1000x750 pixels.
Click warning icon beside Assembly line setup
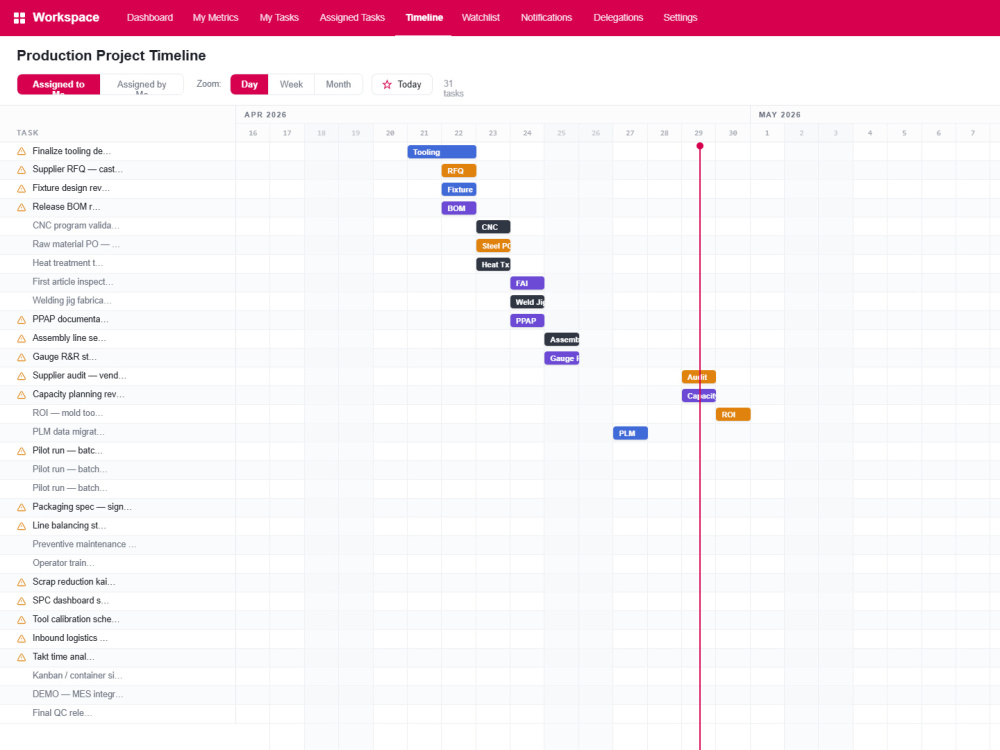point(21,339)
